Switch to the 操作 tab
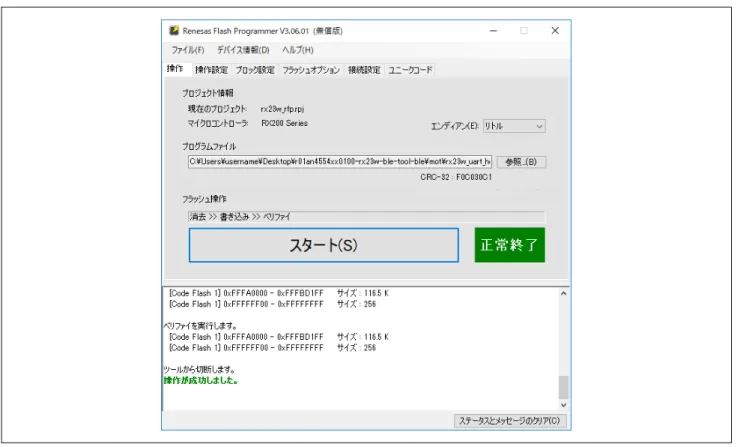The height and width of the screenshot is (447, 740). [175, 69]
